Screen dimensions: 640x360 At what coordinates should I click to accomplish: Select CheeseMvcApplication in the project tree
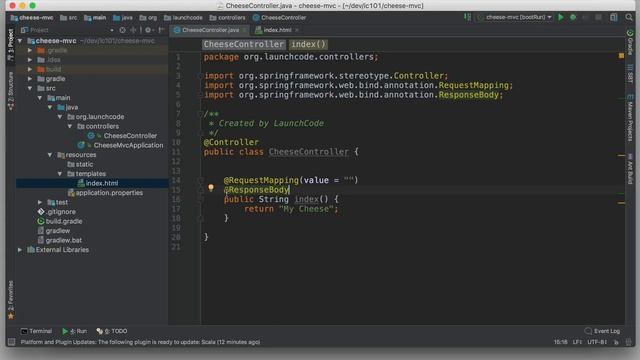coord(128,145)
